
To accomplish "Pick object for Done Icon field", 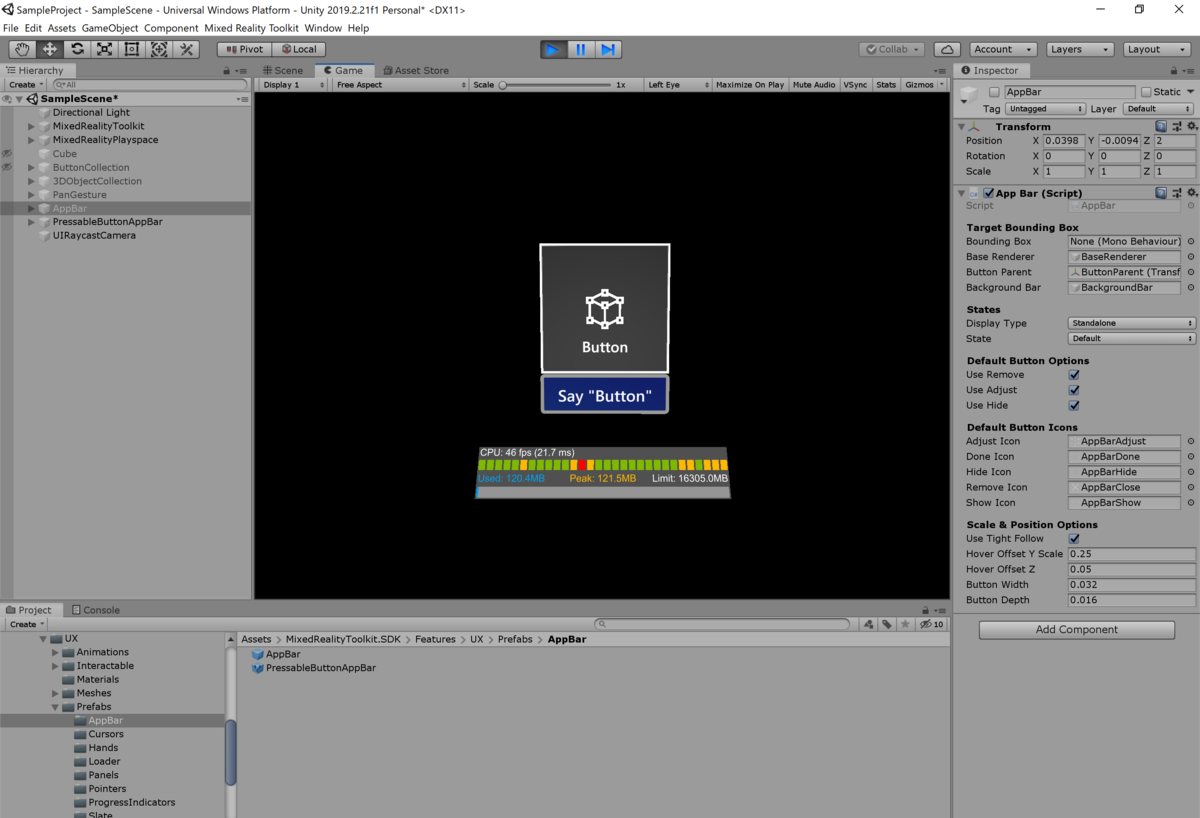I will [1190, 457].
